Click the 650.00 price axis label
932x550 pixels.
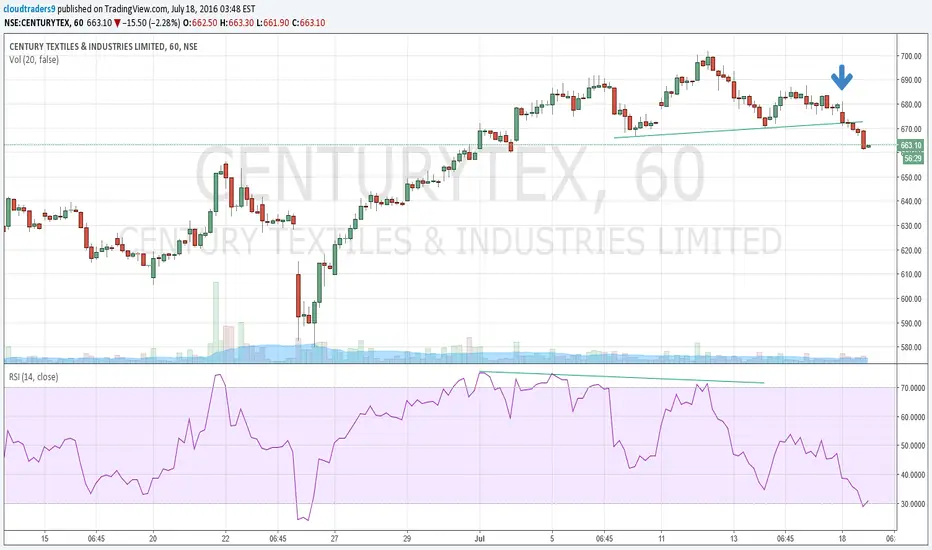click(x=910, y=178)
